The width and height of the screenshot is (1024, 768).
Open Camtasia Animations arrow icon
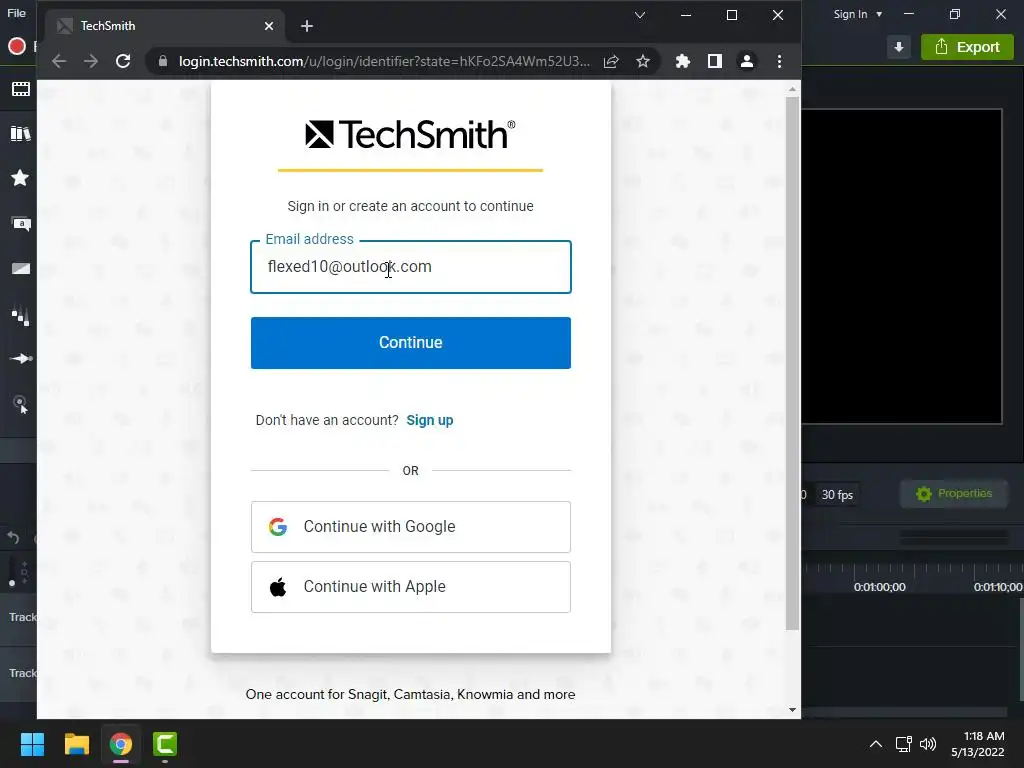coord(21,359)
